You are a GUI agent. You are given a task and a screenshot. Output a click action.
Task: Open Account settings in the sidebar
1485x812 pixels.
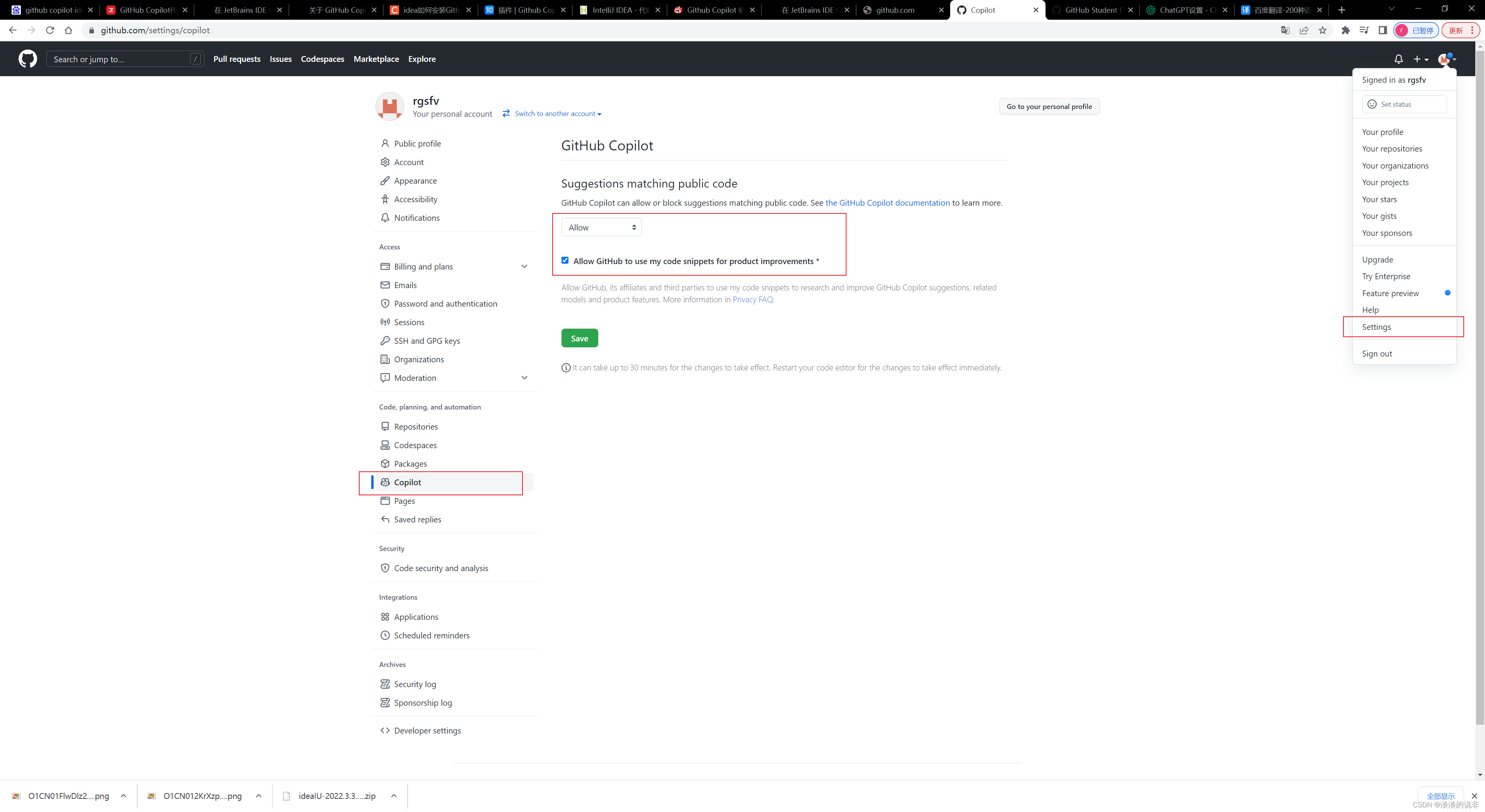[409, 162]
